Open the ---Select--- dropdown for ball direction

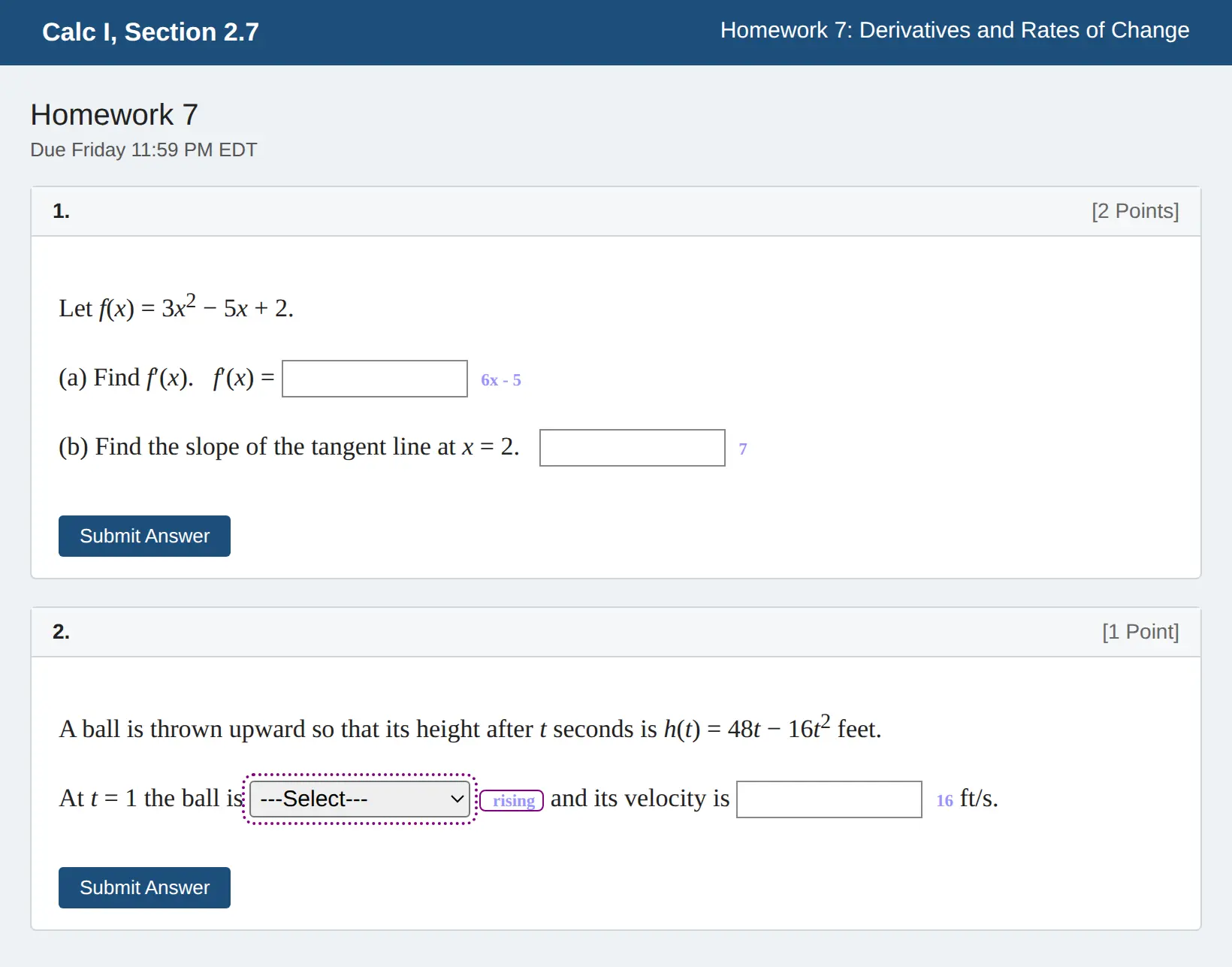point(360,799)
